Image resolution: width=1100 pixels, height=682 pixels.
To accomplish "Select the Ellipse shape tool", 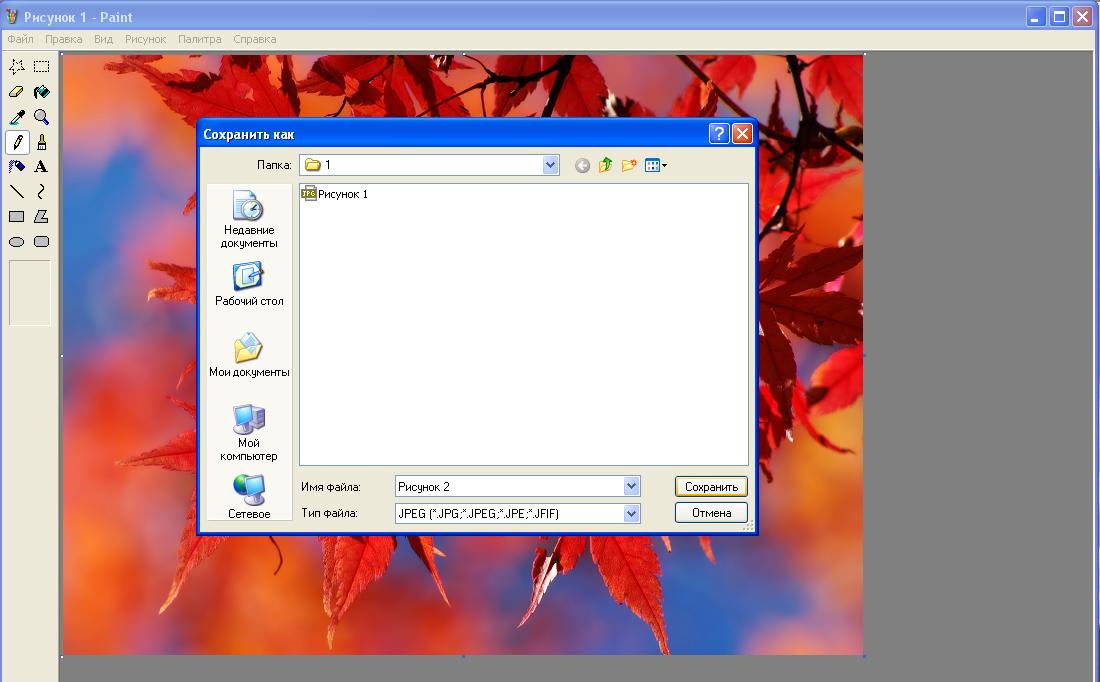I will [x=17, y=242].
